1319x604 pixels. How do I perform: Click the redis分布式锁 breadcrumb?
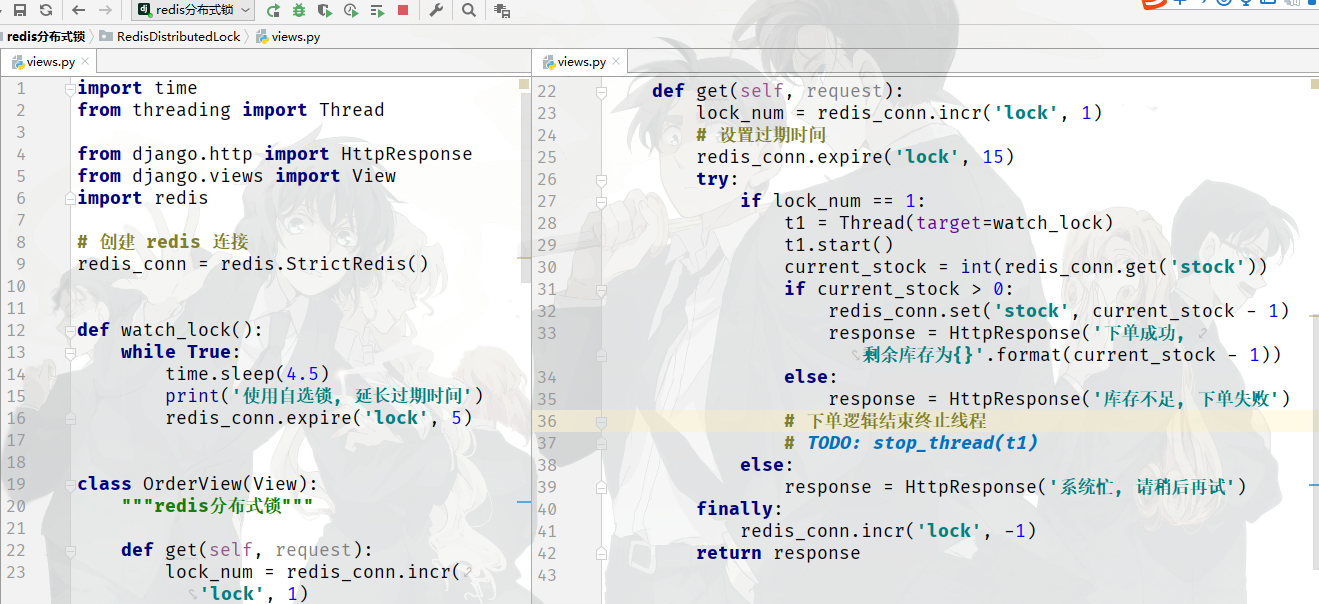46,36
